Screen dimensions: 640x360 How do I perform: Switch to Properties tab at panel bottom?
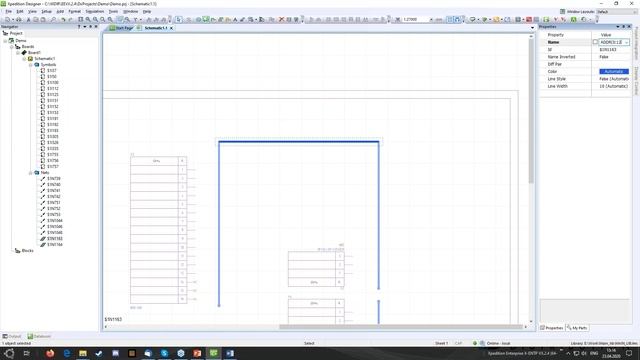(552, 328)
